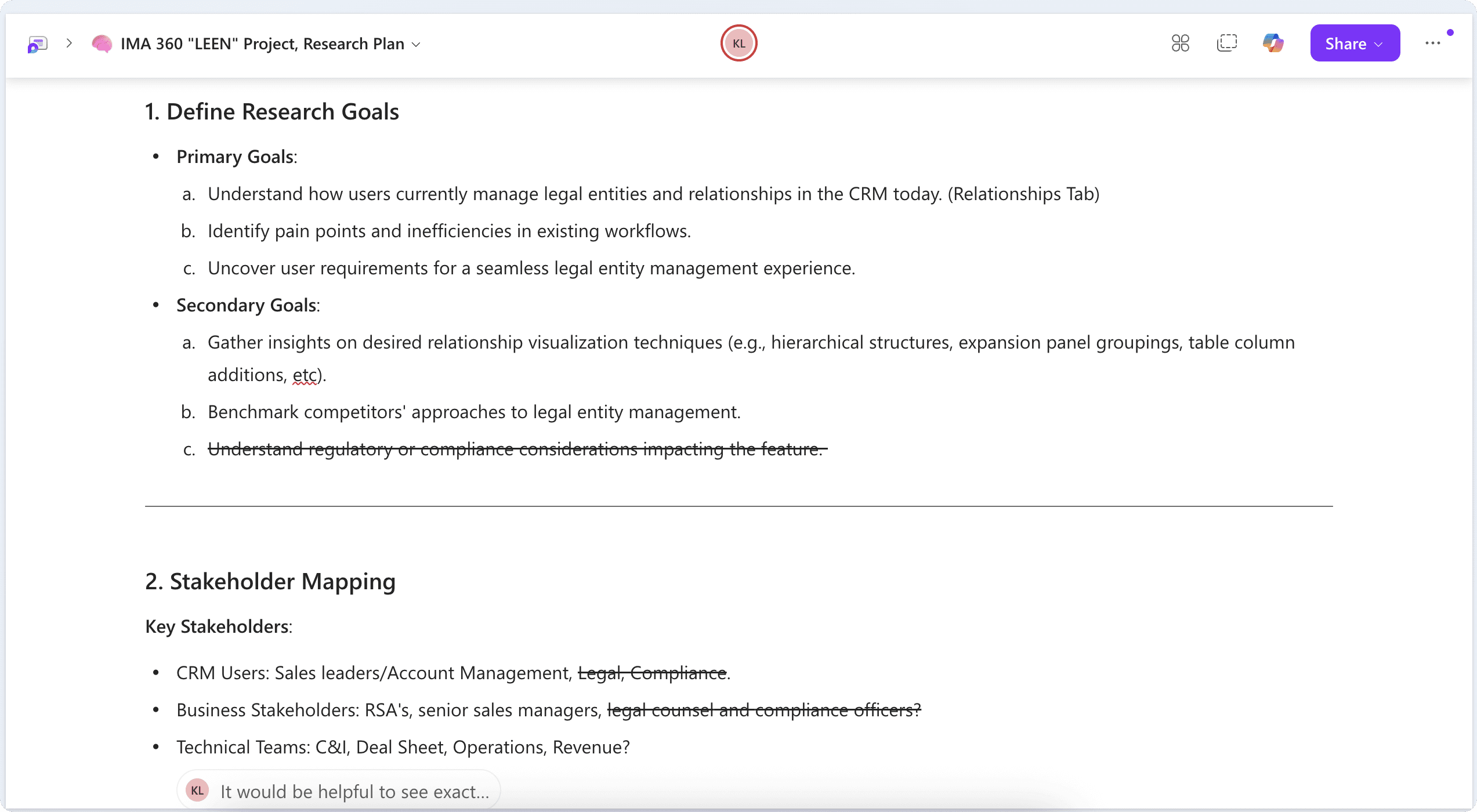Click the "Secondary Goals" bullet text
This screenshot has height=812, width=1477.
pyautogui.click(x=247, y=306)
